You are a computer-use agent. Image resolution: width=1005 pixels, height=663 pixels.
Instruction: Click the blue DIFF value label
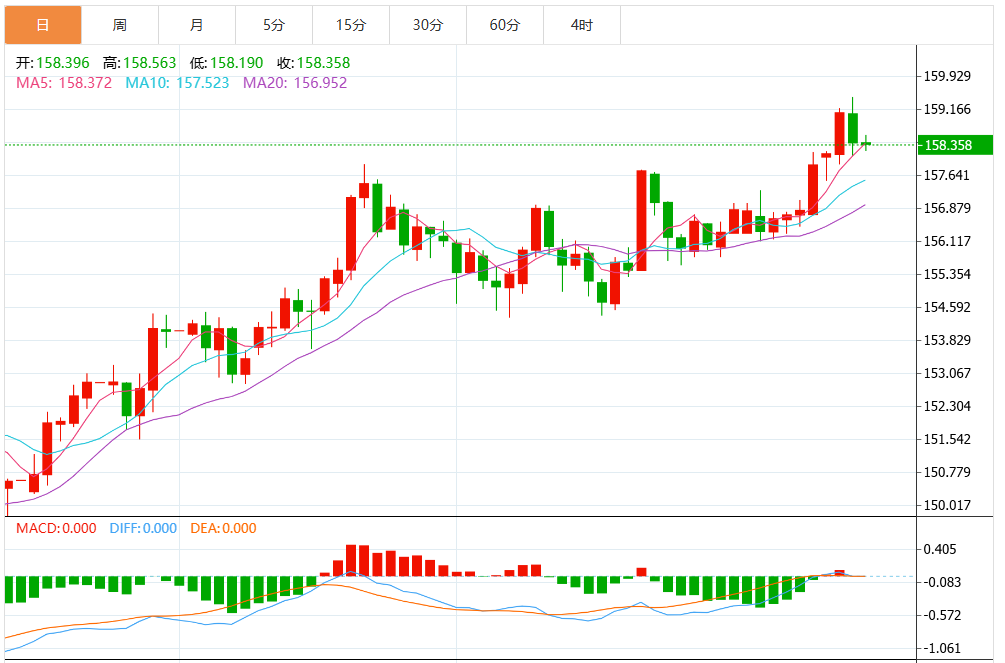point(141,529)
